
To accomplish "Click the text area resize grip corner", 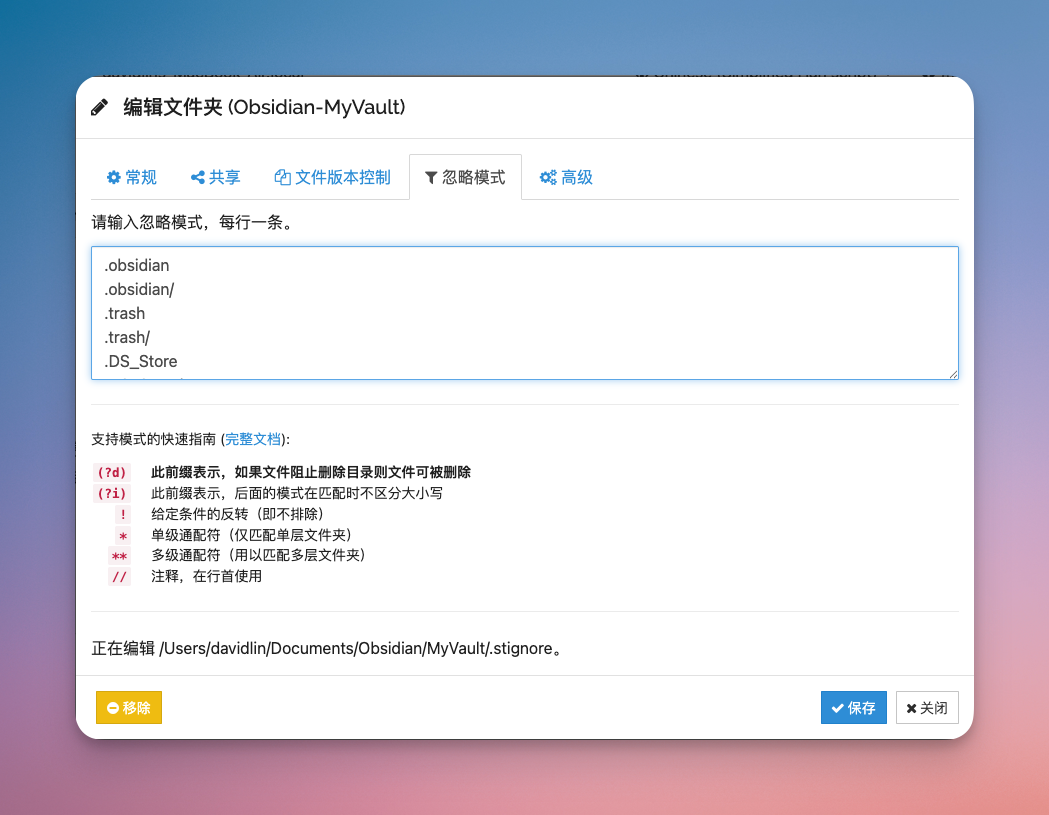I will point(953,373).
